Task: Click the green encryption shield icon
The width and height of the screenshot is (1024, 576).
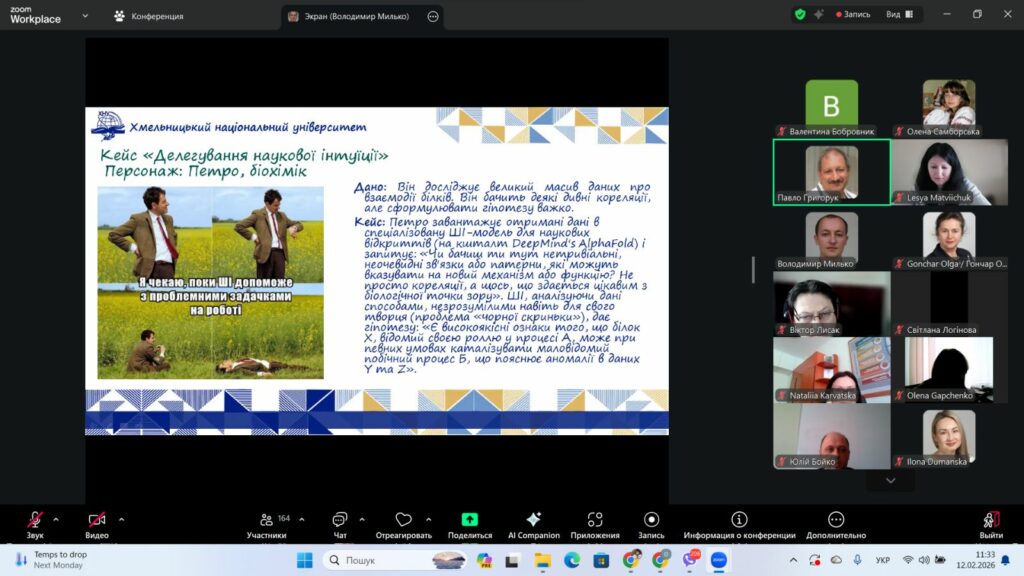Action: (x=799, y=14)
